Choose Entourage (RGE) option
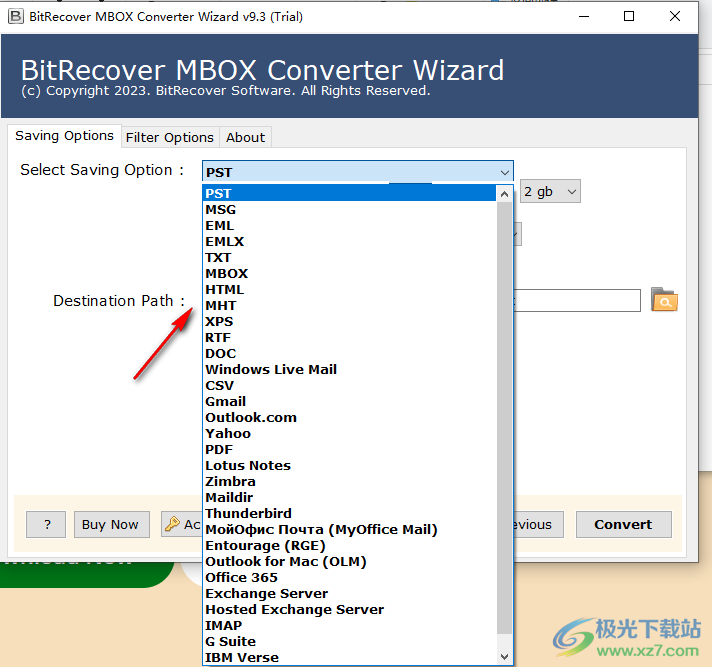 pos(349,545)
